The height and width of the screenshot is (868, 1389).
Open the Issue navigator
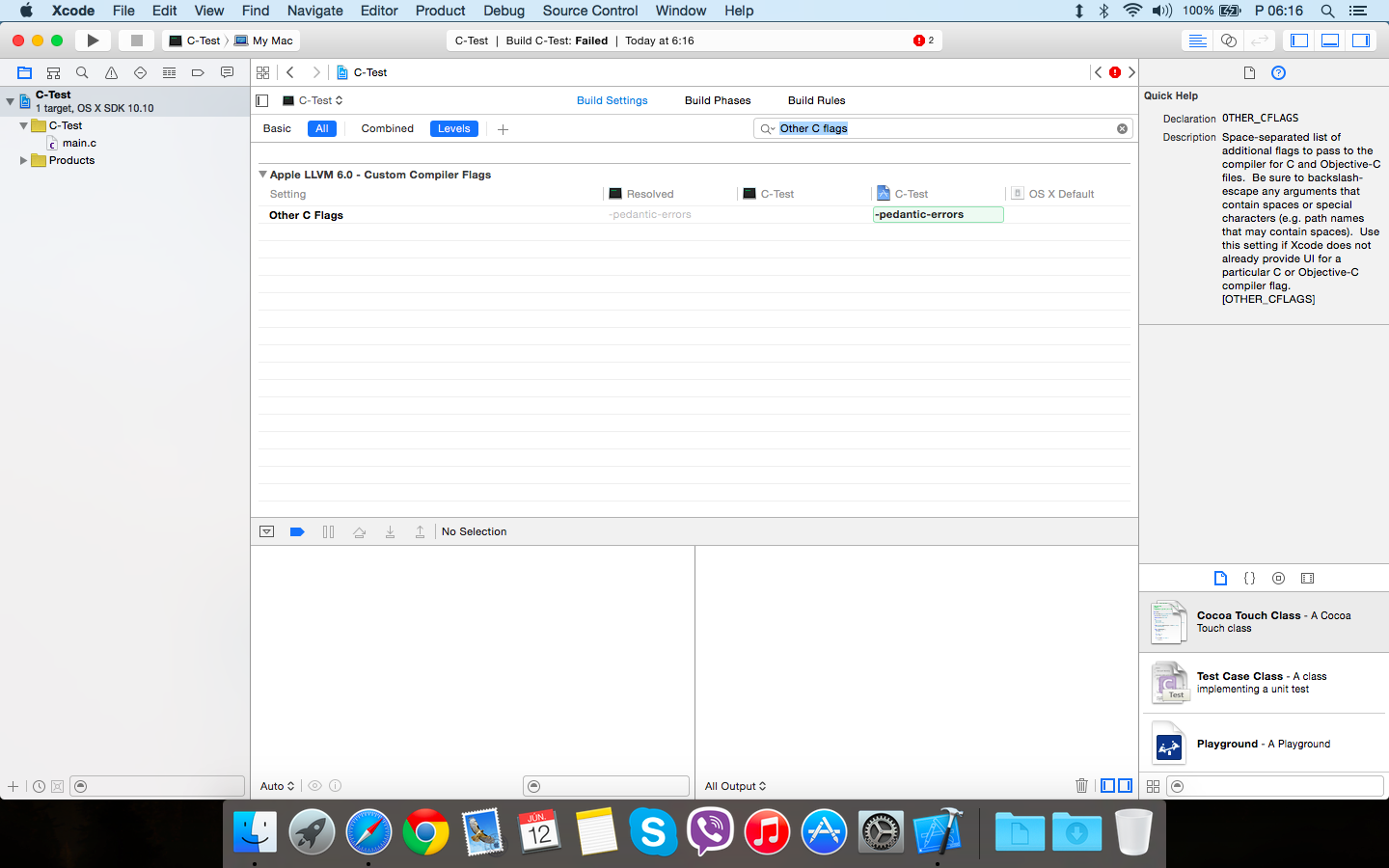(111, 72)
